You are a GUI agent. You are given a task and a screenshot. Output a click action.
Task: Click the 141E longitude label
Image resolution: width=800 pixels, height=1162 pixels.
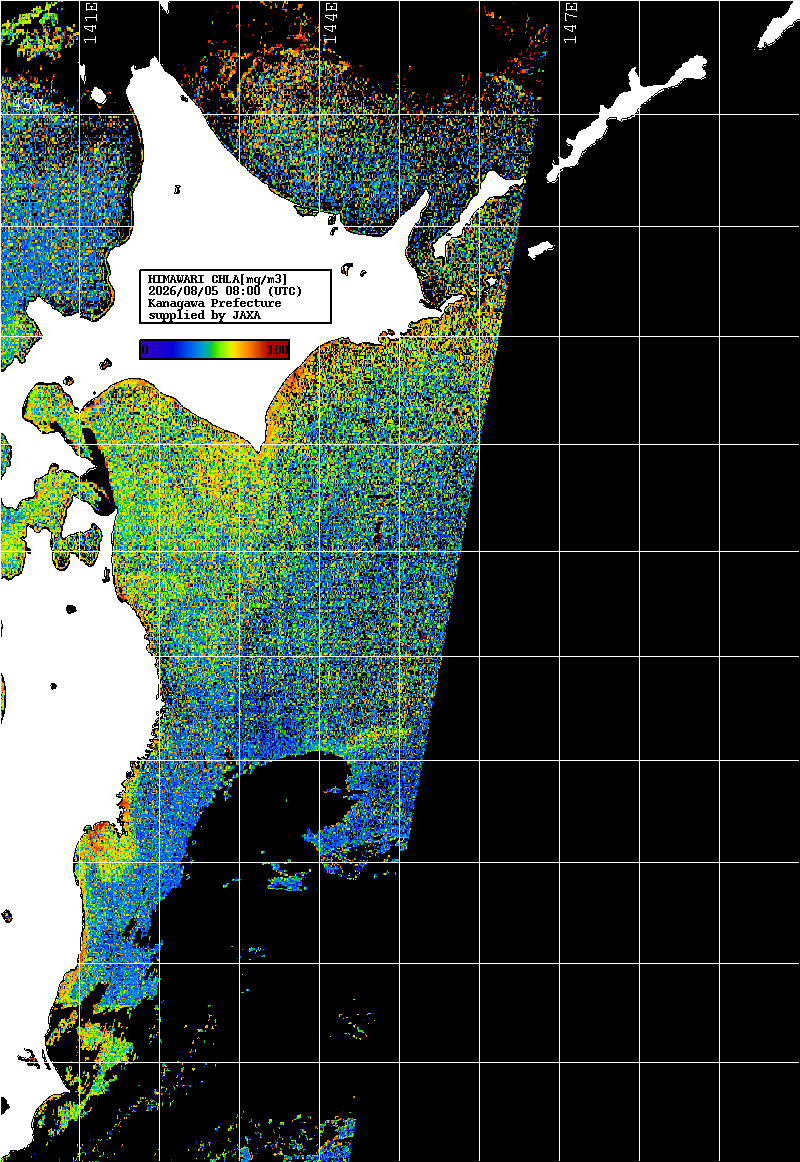pos(90,23)
